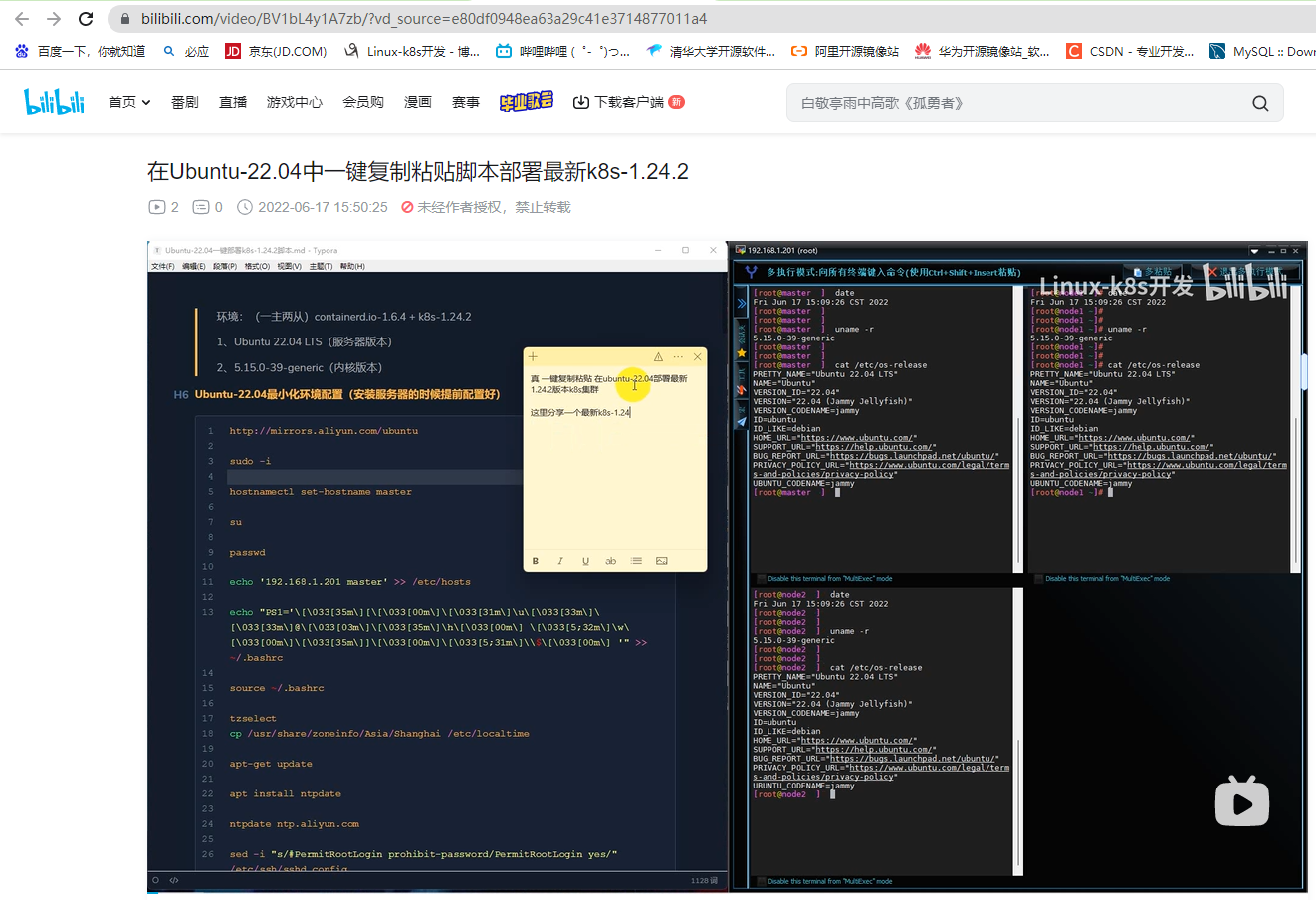Check MultiExec disable box under the node1 terminal
The height and width of the screenshot is (900, 1316).
[x=1039, y=579]
